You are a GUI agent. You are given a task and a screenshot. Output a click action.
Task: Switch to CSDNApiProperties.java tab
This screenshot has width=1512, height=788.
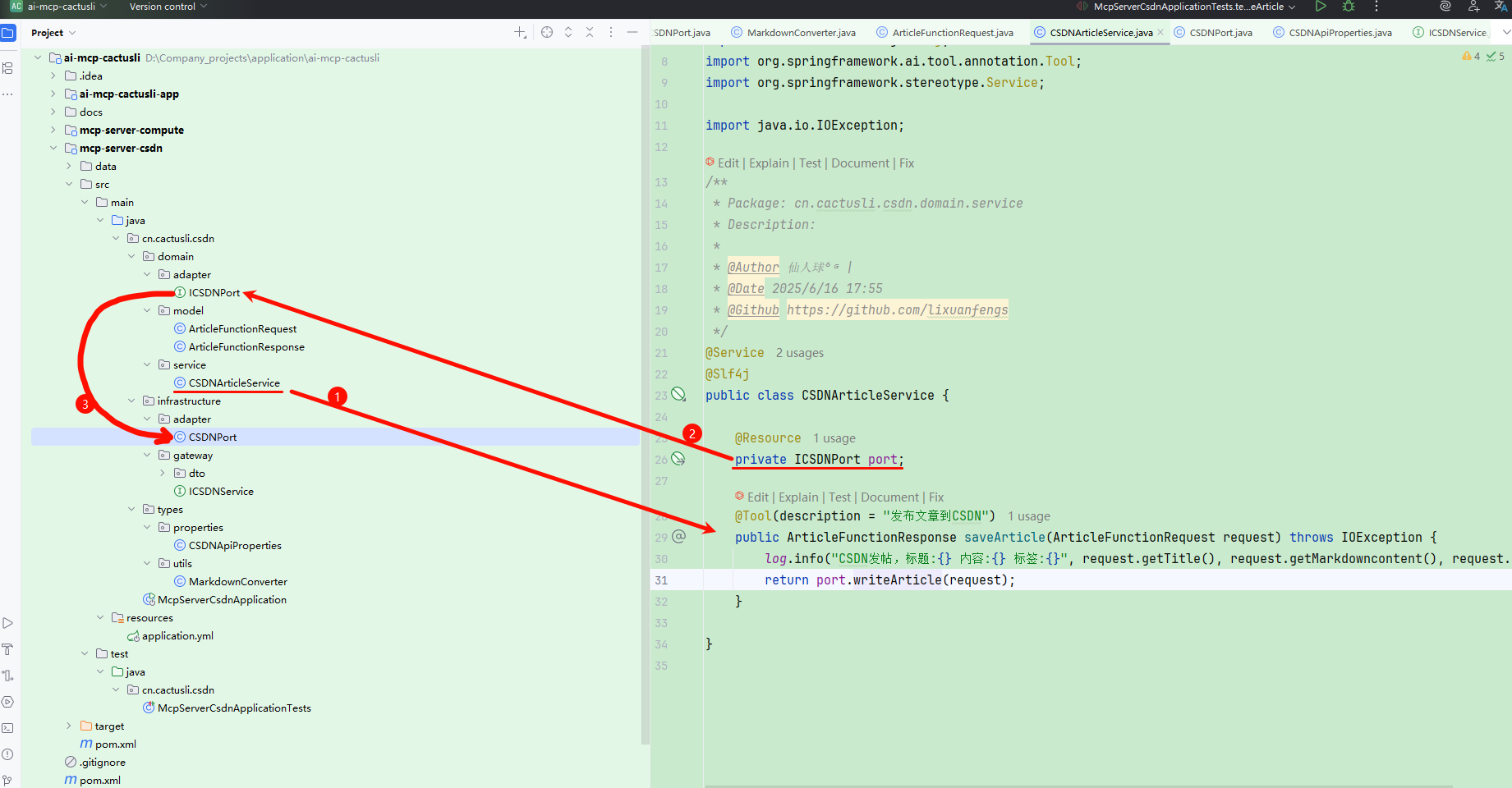pyautogui.click(x=1333, y=33)
